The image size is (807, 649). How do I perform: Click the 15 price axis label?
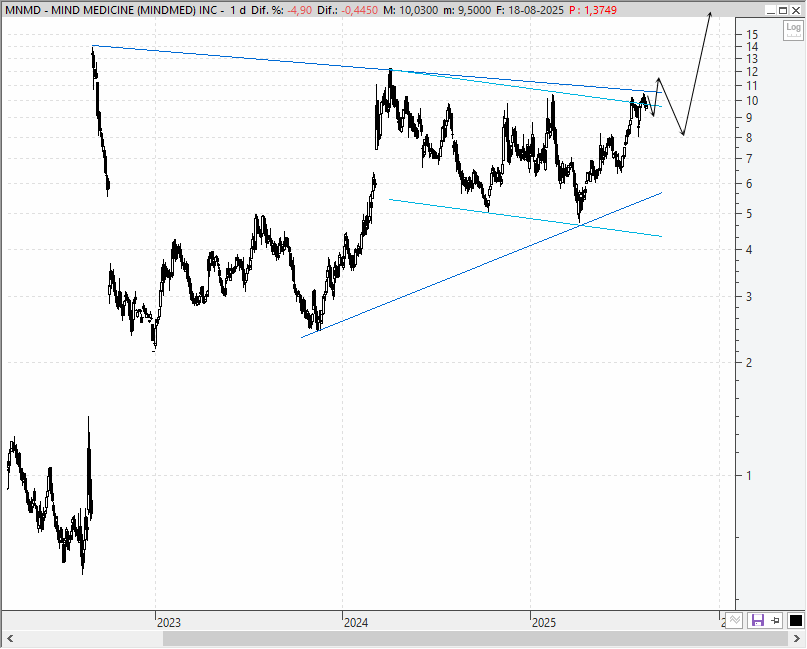point(752,34)
